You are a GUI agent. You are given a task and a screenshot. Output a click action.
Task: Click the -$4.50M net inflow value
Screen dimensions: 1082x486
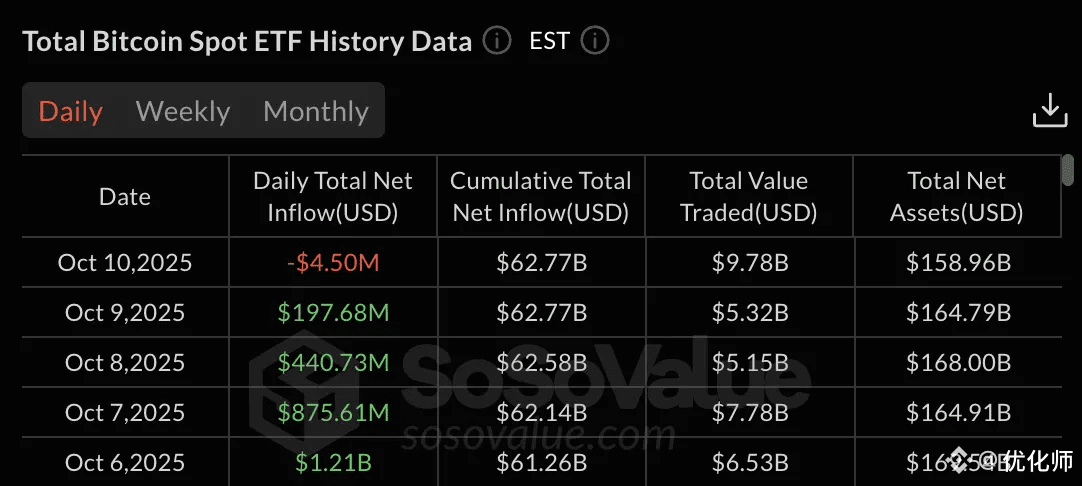(x=333, y=263)
